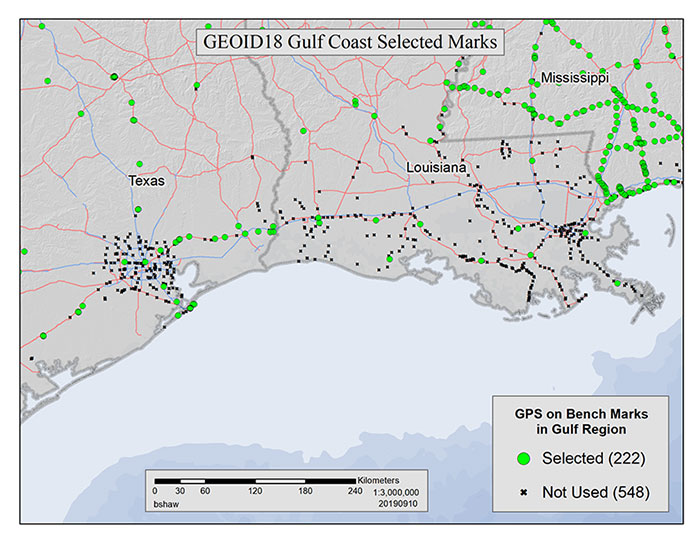The height and width of the screenshot is (541, 700).
Task: Click the "Not Used (548)" legend text
Action: (592, 492)
